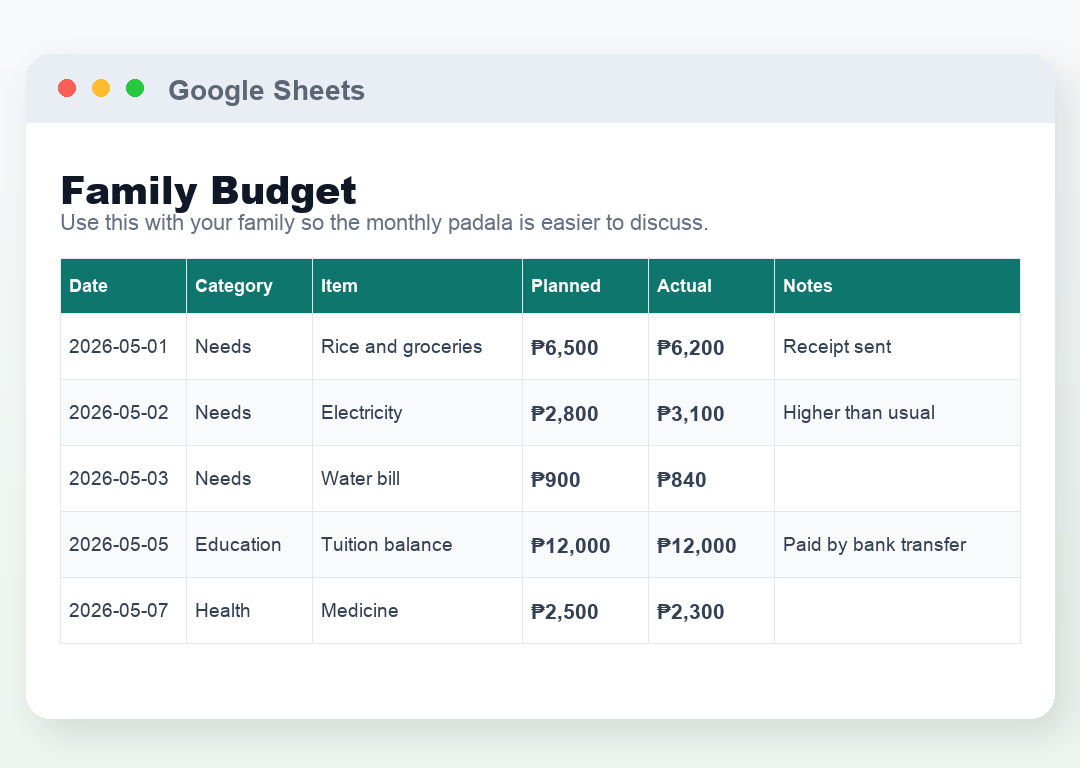The width and height of the screenshot is (1080, 768).
Task: Select the Paid by bank transfer note
Action: [897, 545]
